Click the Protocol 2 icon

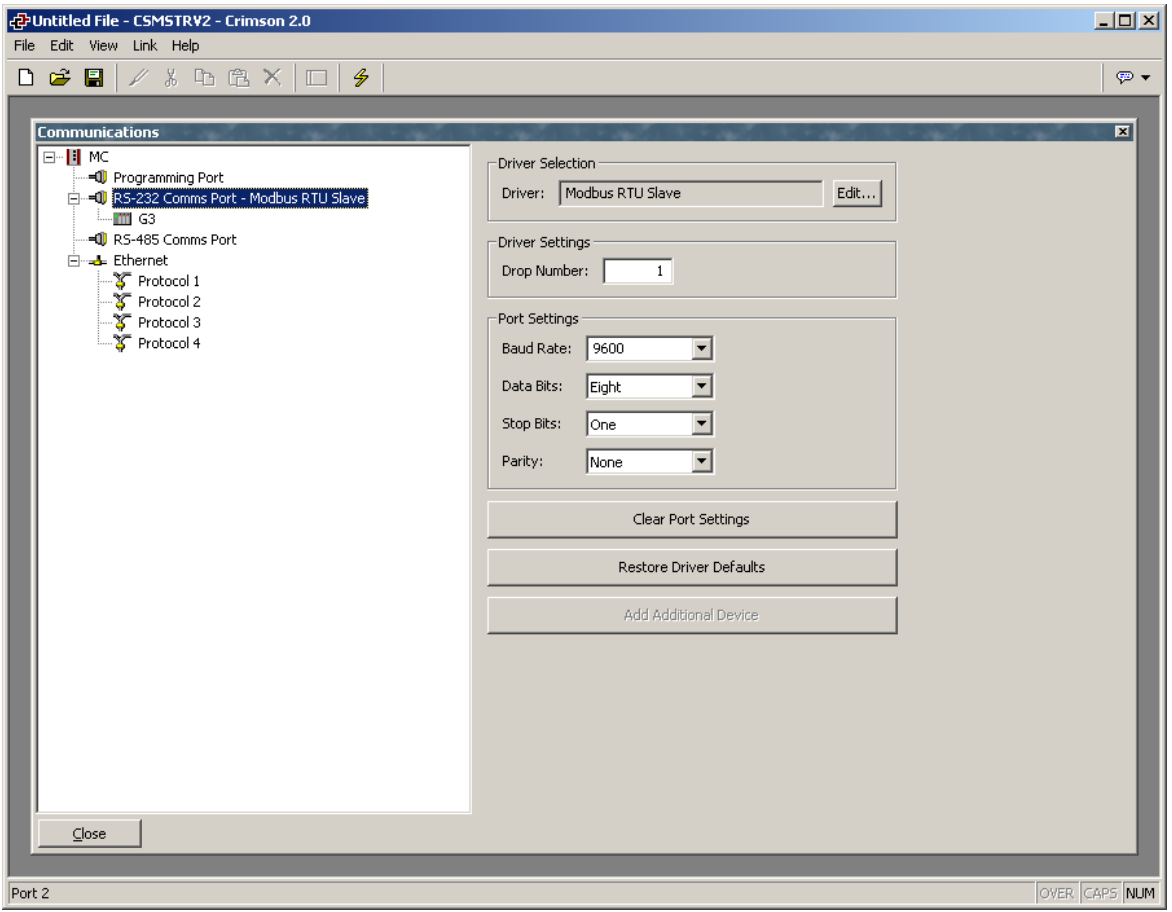(123, 302)
